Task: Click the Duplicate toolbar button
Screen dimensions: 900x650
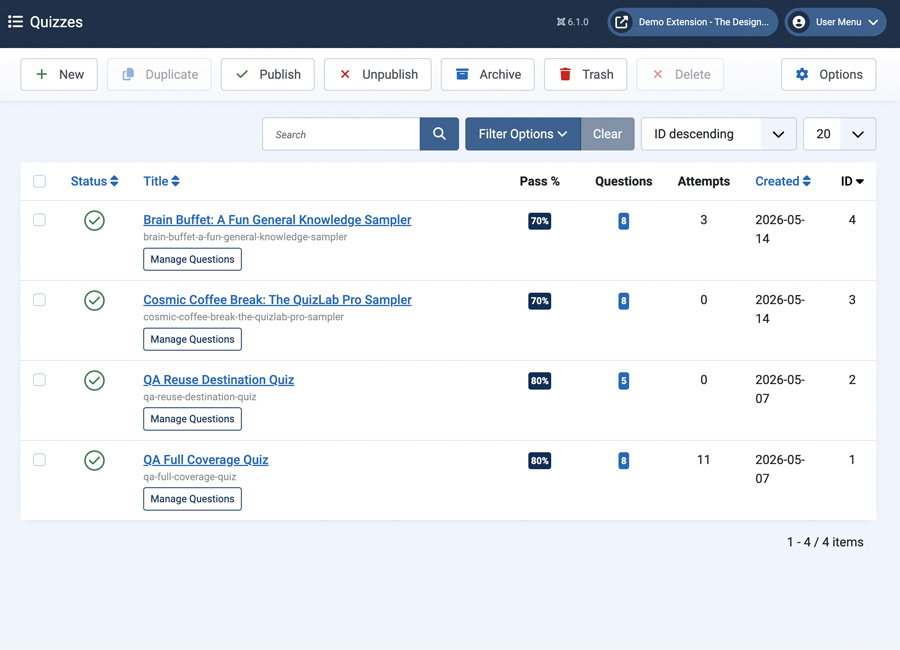Action: coord(159,74)
